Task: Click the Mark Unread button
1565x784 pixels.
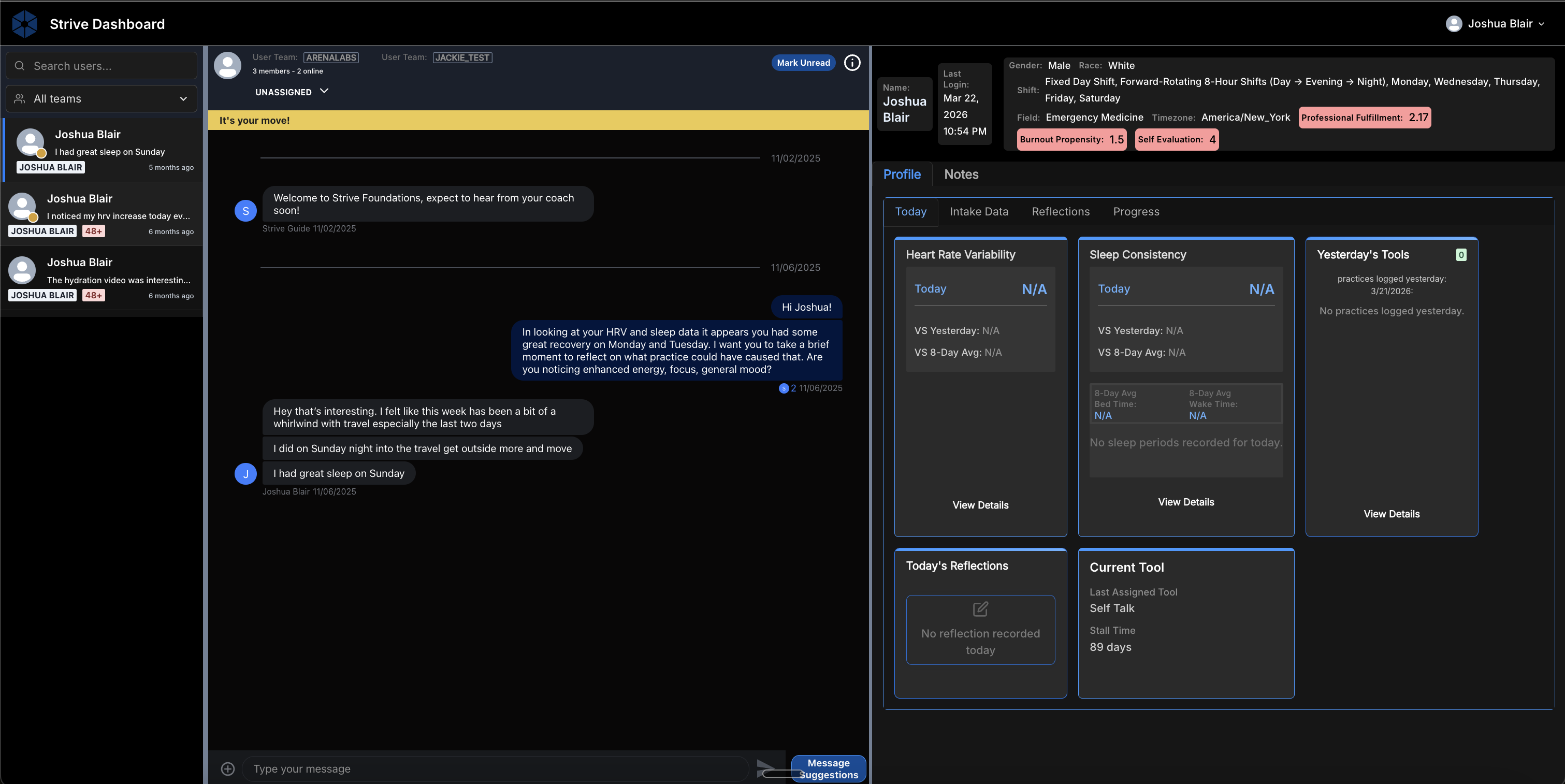Action: (803, 63)
